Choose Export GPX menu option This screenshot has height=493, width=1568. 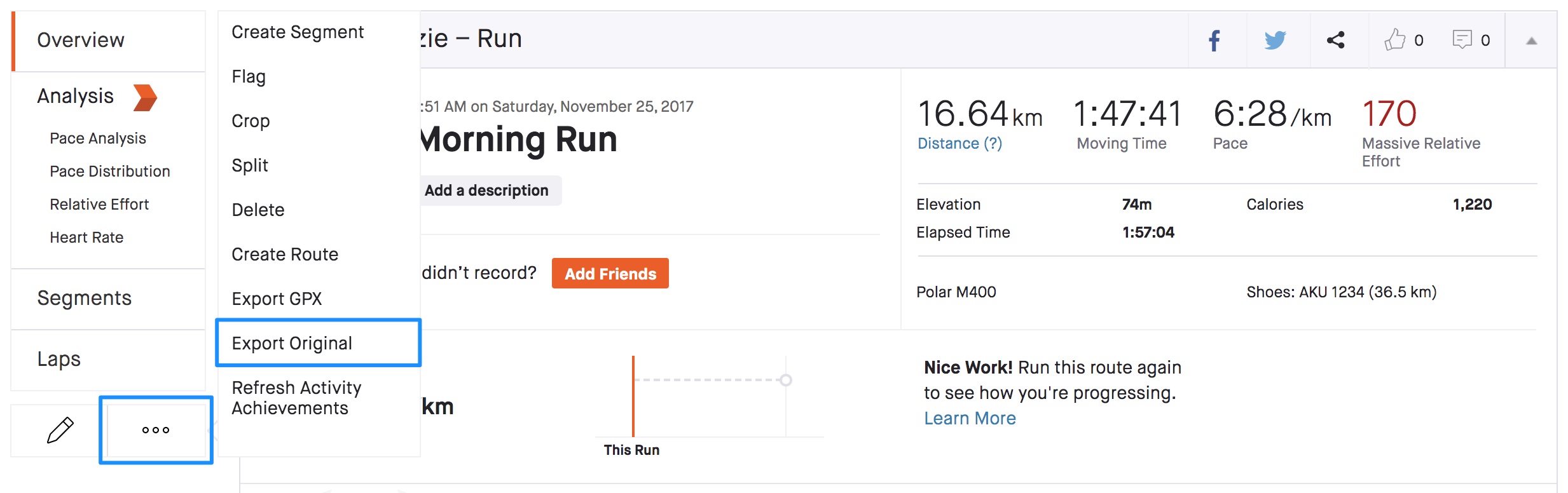(x=277, y=299)
